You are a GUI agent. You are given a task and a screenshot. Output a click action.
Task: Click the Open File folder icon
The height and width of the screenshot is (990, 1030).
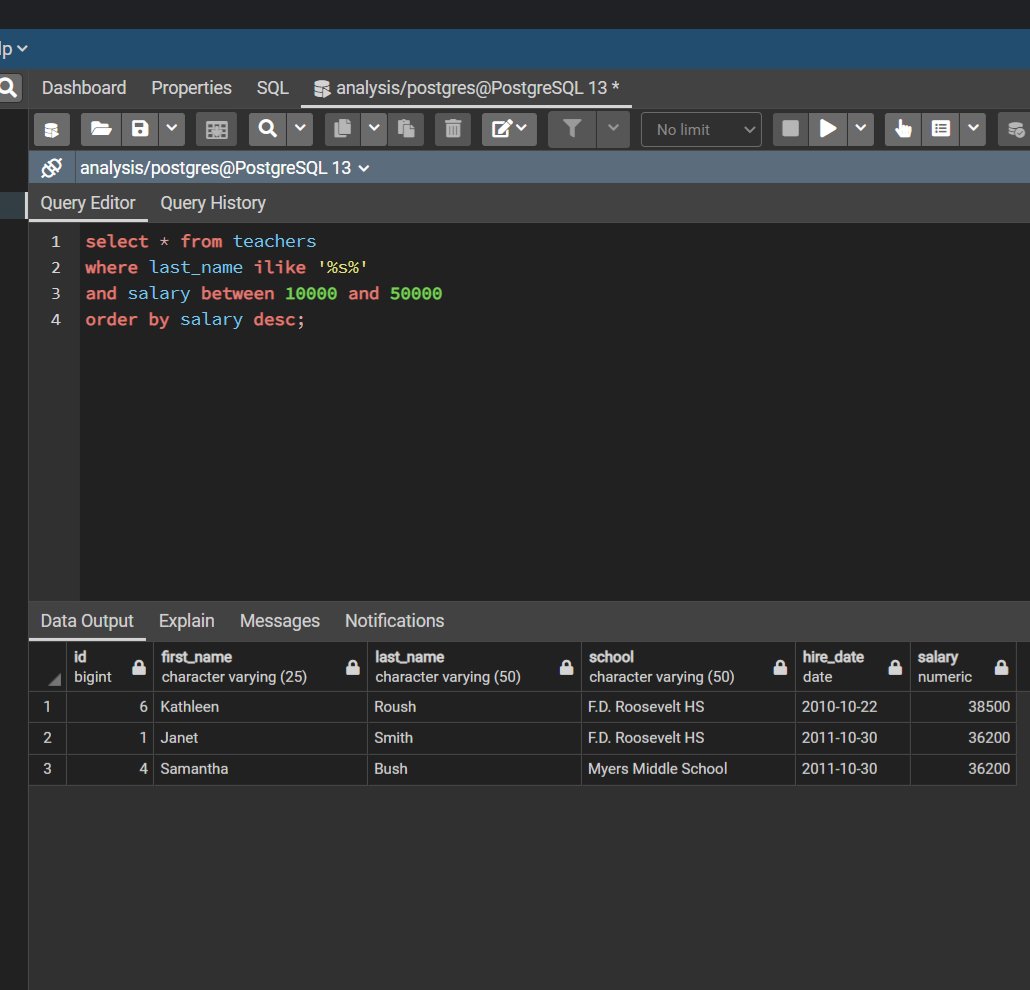point(101,129)
